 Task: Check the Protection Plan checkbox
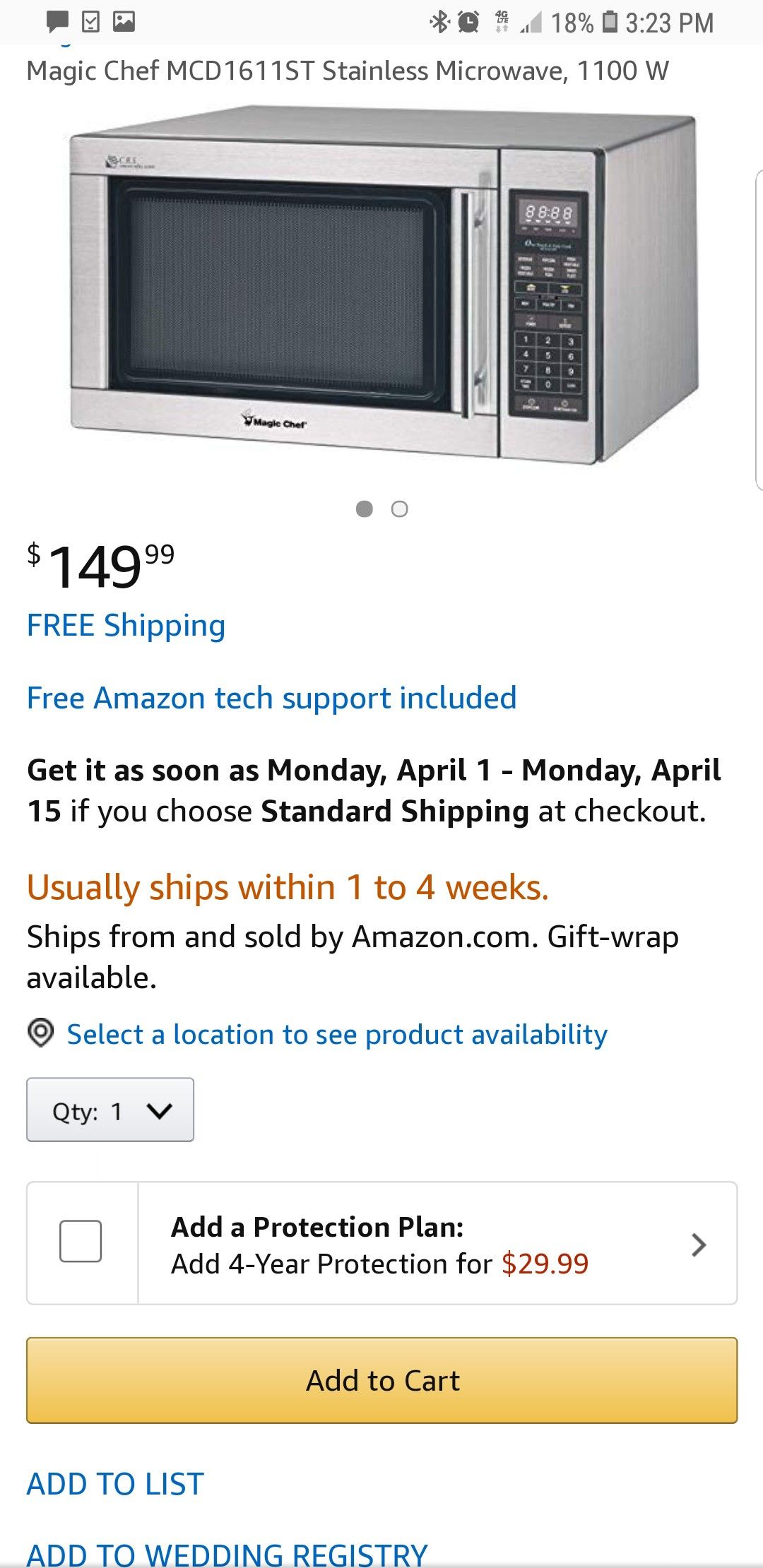(81, 1241)
